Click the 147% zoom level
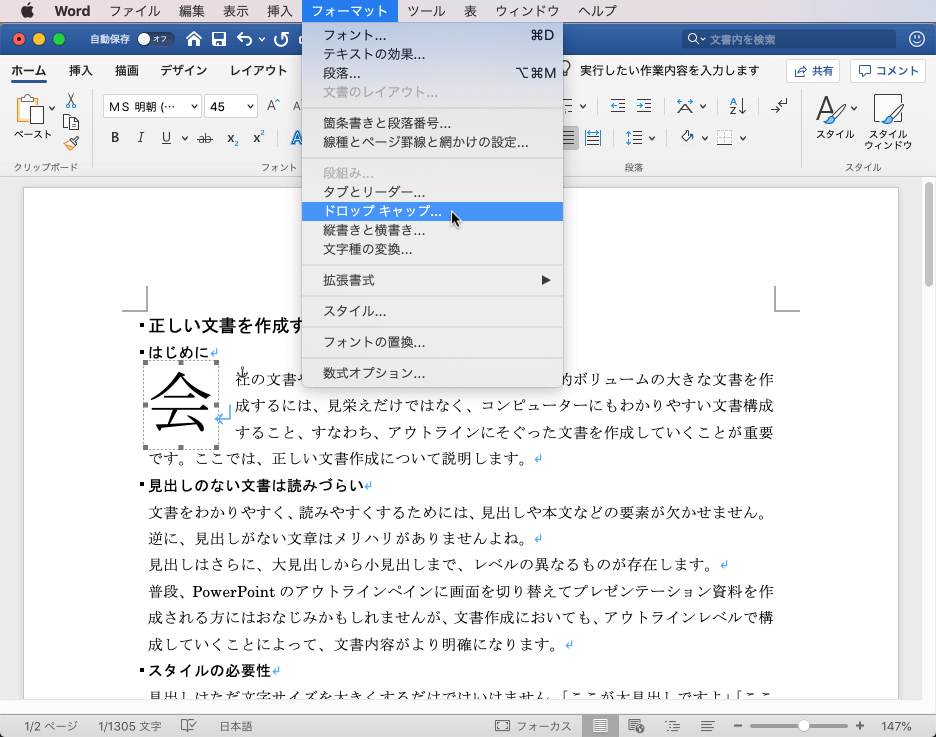The width and height of the screenshot is (936, 737). tap(896, 726)
